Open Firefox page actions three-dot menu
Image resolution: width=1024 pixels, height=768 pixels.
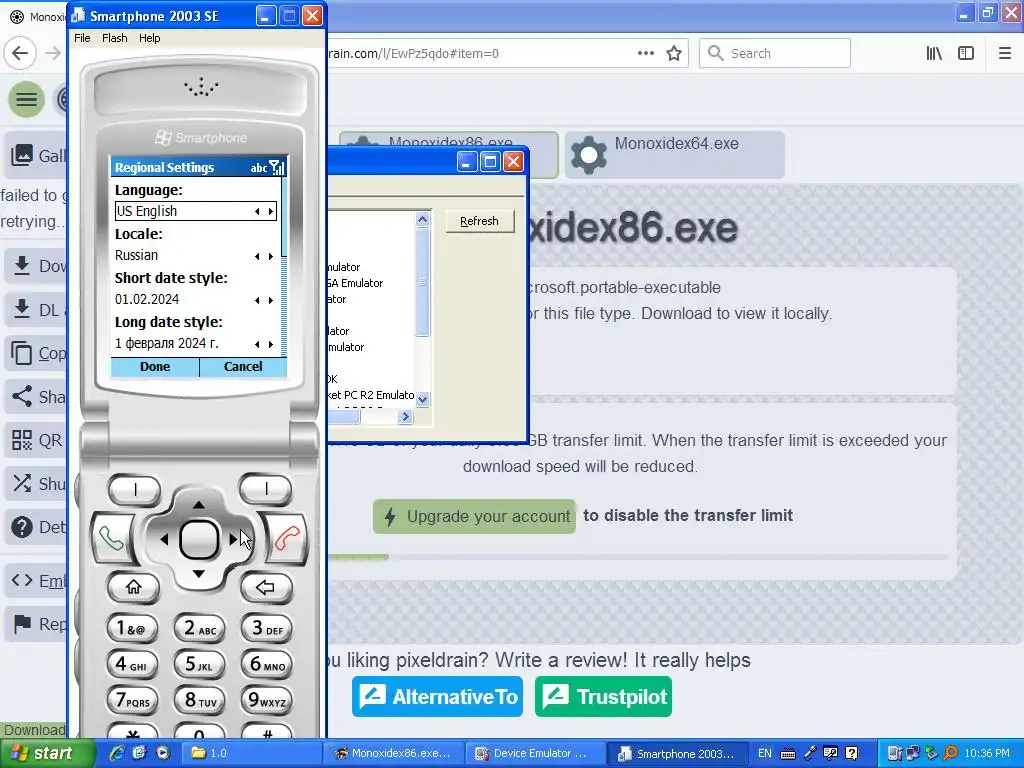point(645,54)
